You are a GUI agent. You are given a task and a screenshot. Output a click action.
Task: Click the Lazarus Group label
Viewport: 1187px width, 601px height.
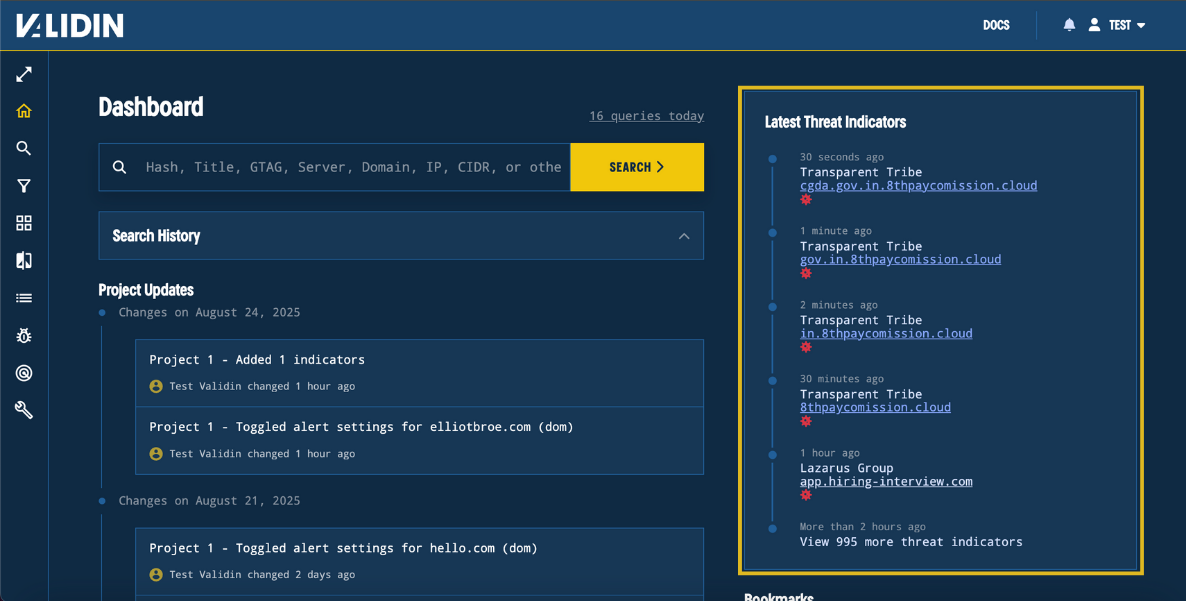[x=846, y=469]
